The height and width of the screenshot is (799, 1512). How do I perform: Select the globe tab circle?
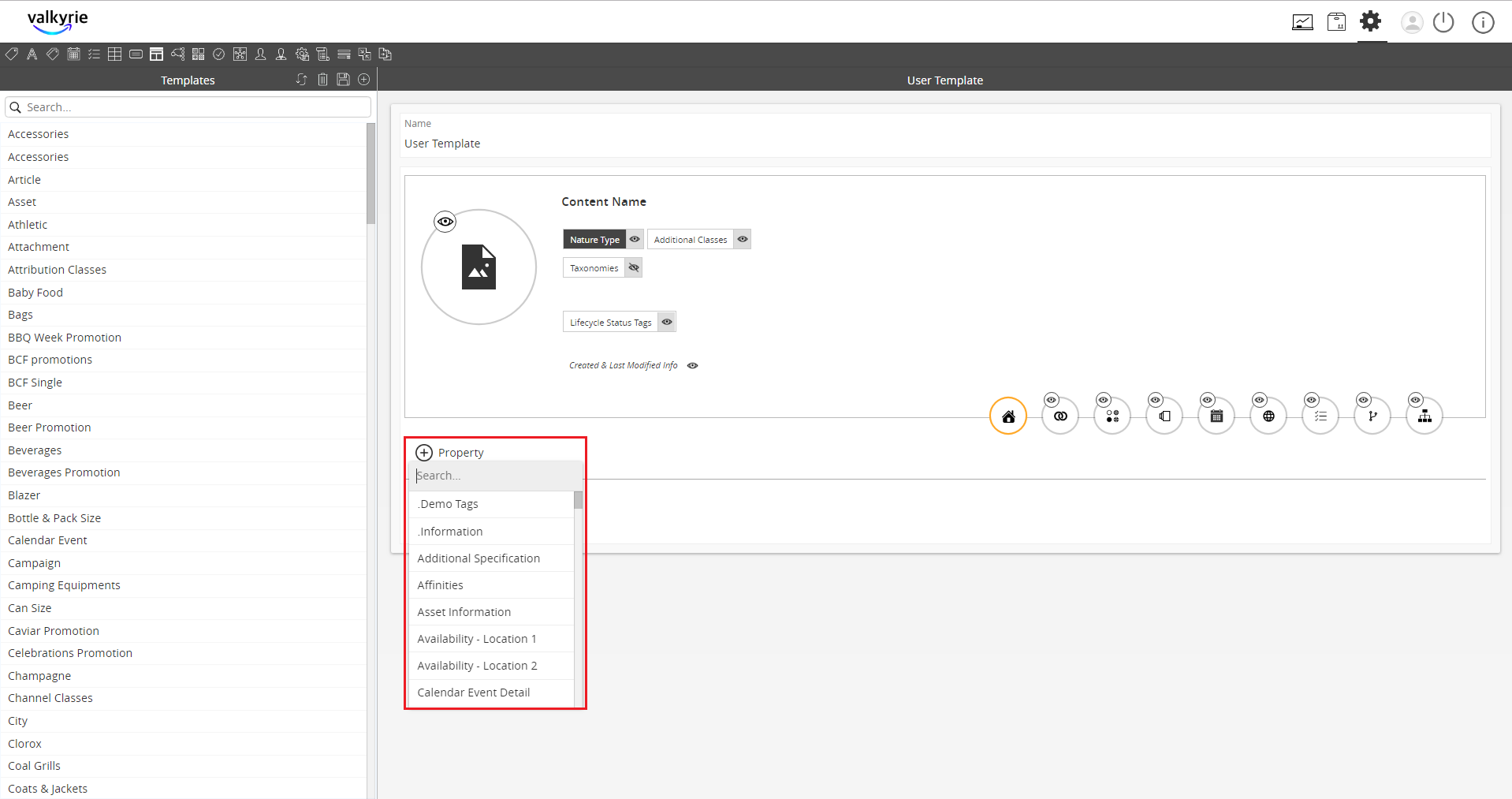click(1268, 416)
